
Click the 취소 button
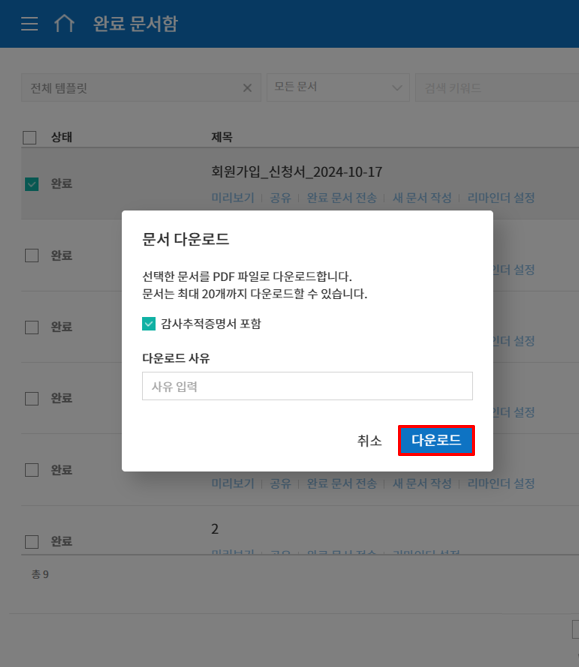369,441
